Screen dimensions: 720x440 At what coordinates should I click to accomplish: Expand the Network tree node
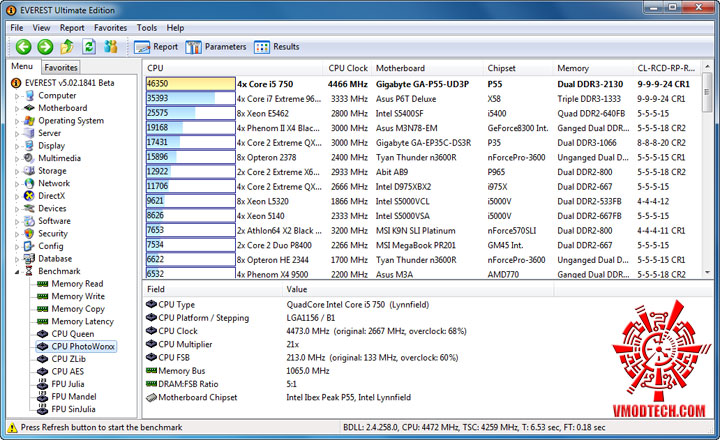click(17, 184)
